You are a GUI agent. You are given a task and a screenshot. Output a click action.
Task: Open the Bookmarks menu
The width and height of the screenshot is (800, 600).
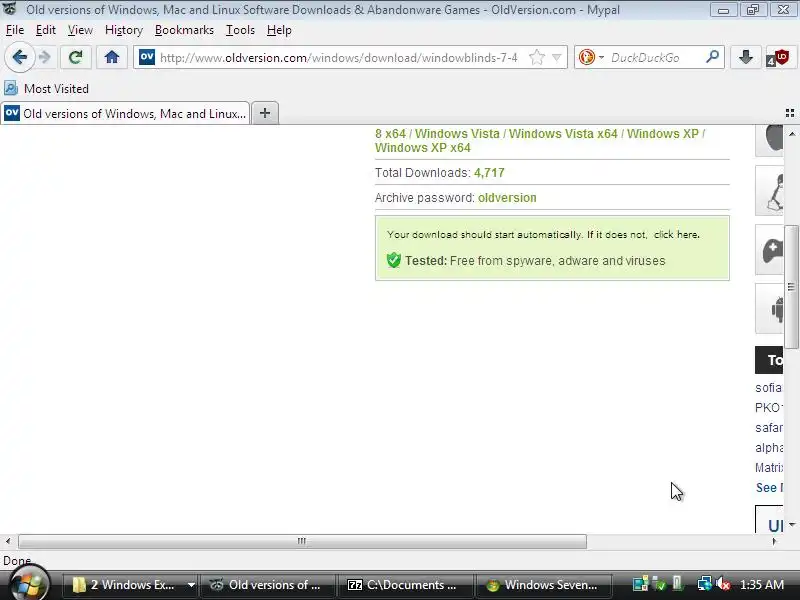pyautogui.click(x=184, y=30)
